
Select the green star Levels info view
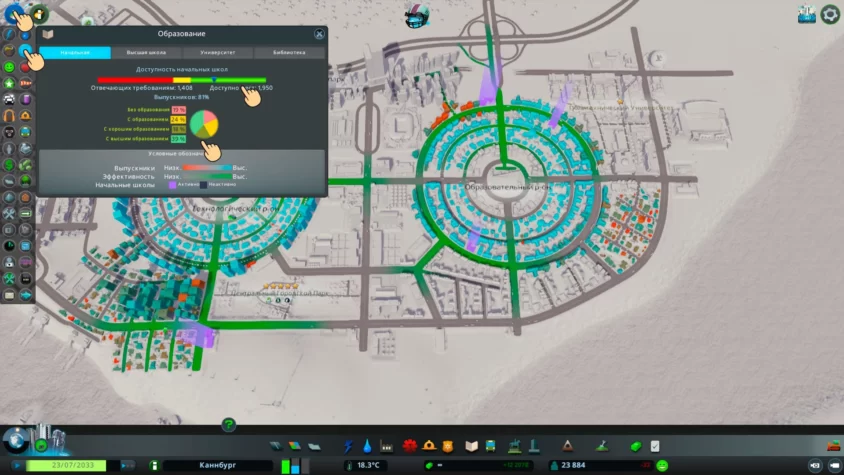coord(9,83)
